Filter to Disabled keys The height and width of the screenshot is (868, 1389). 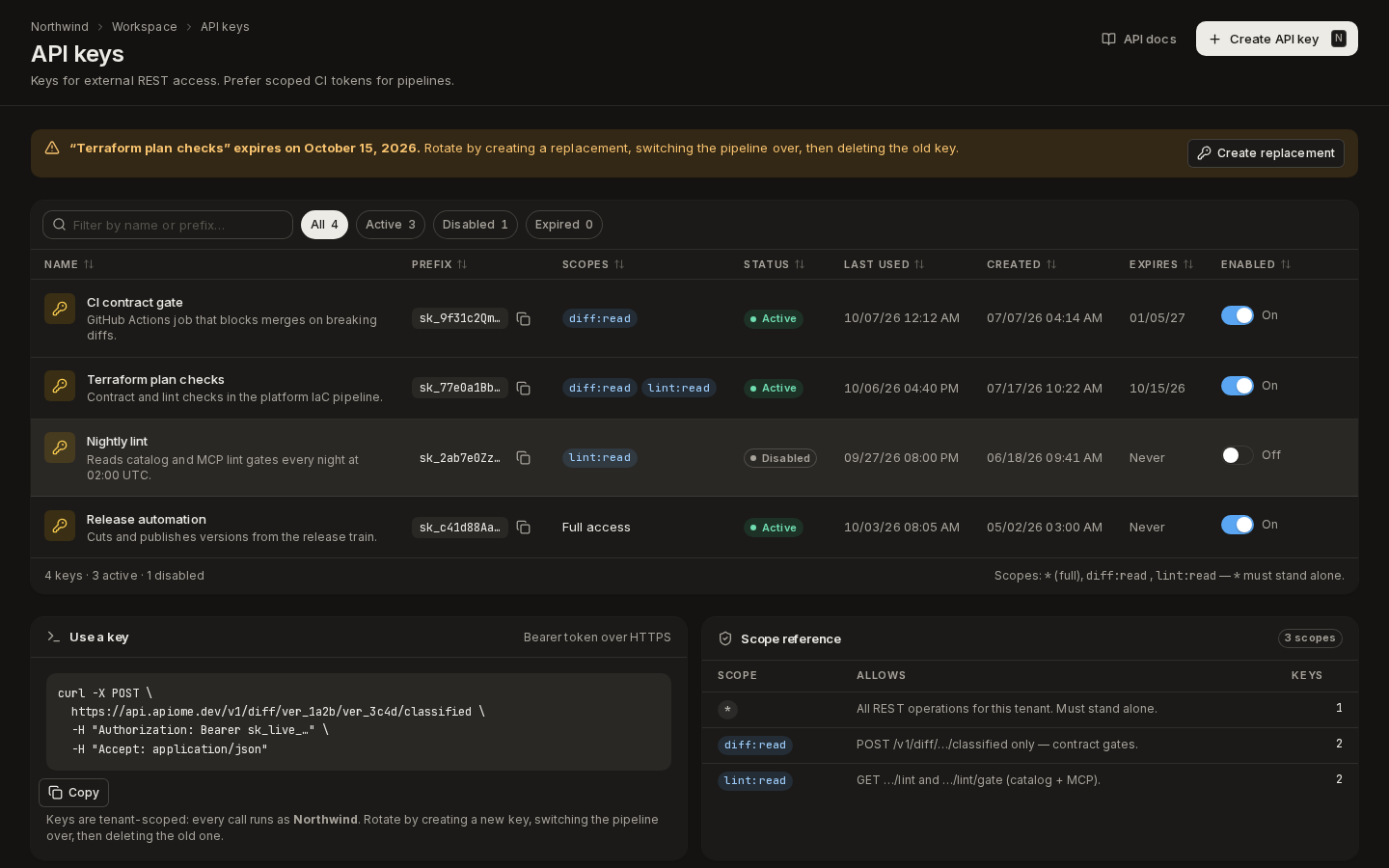point(476,225)
